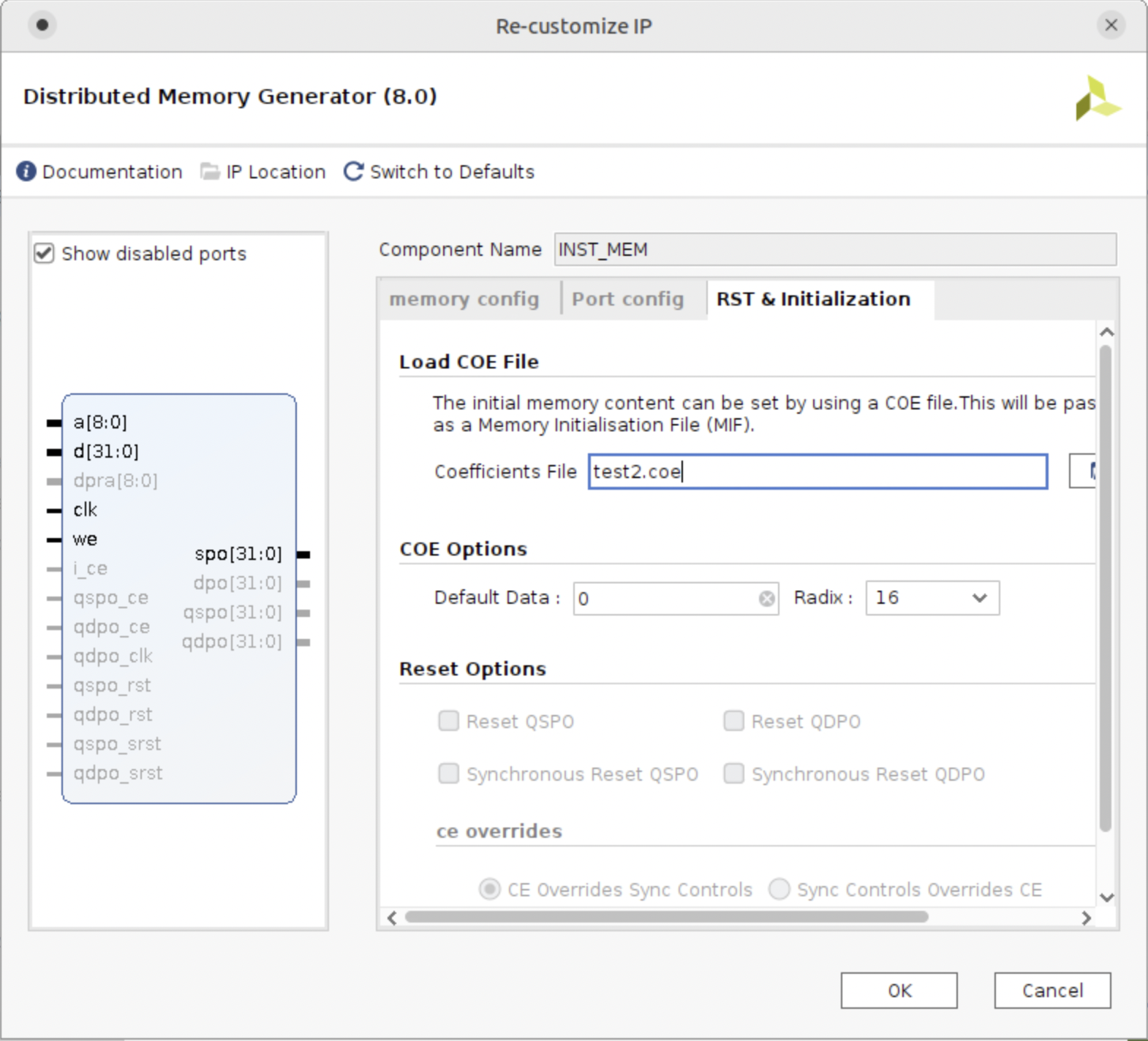The height and width of the screenshot is (1041, 1148).
Task: Uncheck Show disabled ports checkbox
Action: [45, 254]
